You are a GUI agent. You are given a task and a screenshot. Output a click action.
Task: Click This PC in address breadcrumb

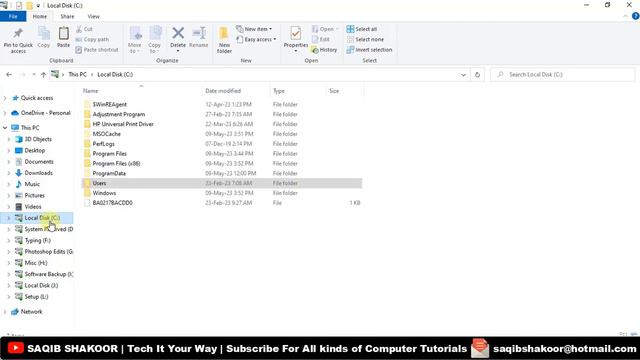[x=78, y=75]
